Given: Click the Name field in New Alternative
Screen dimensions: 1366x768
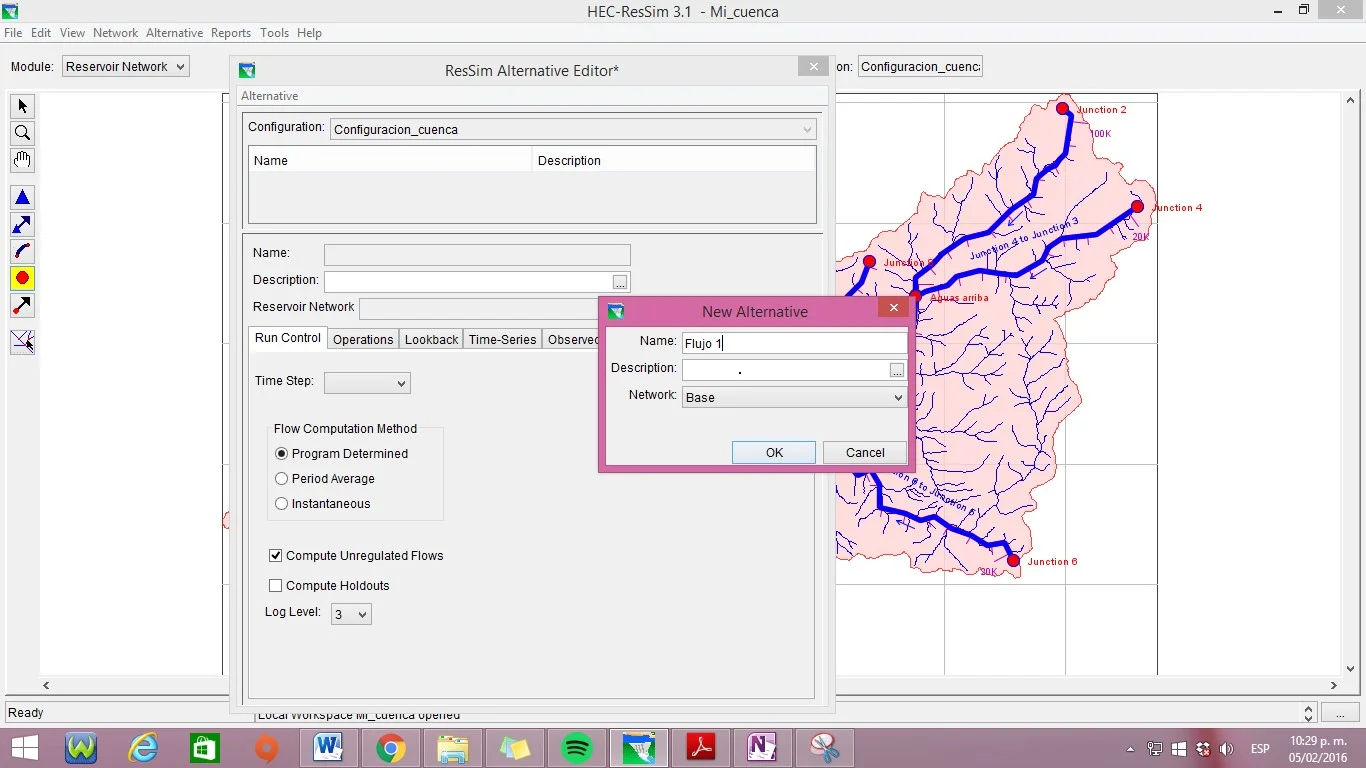Looking at the screenshot, I should coord(794,343).
